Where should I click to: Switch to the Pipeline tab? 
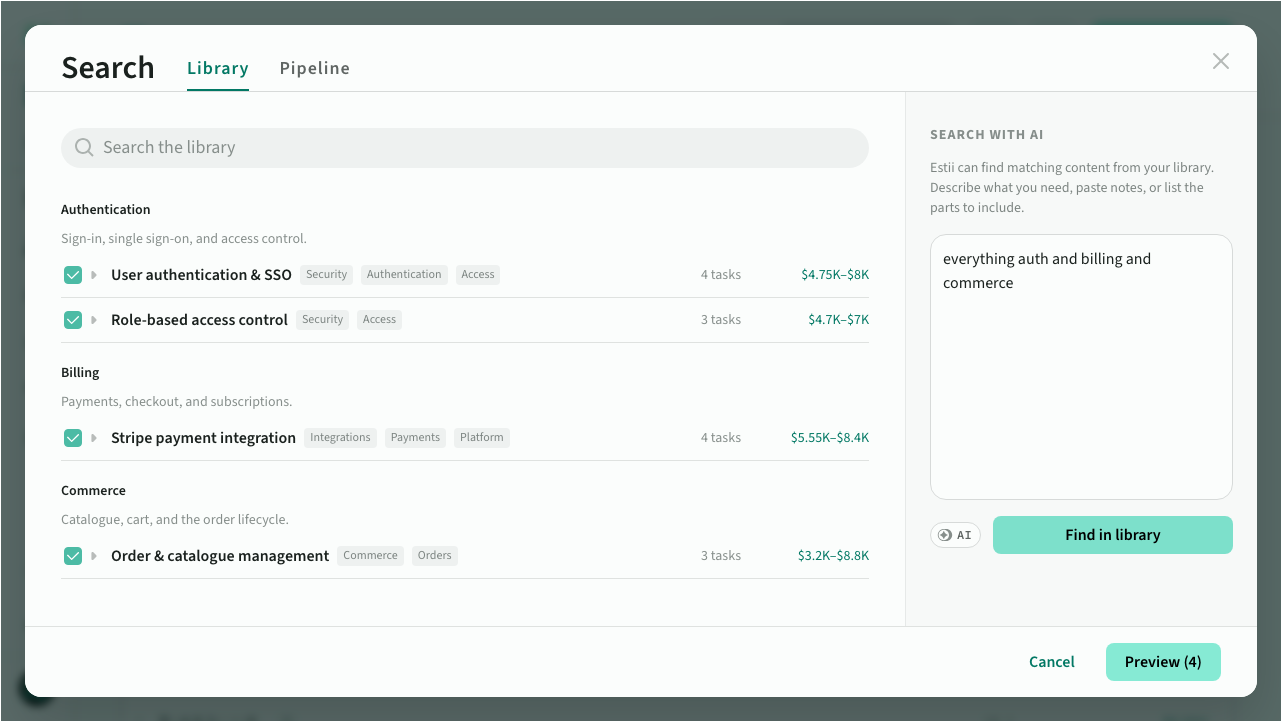pyautogui.click(x=315, y=68)
